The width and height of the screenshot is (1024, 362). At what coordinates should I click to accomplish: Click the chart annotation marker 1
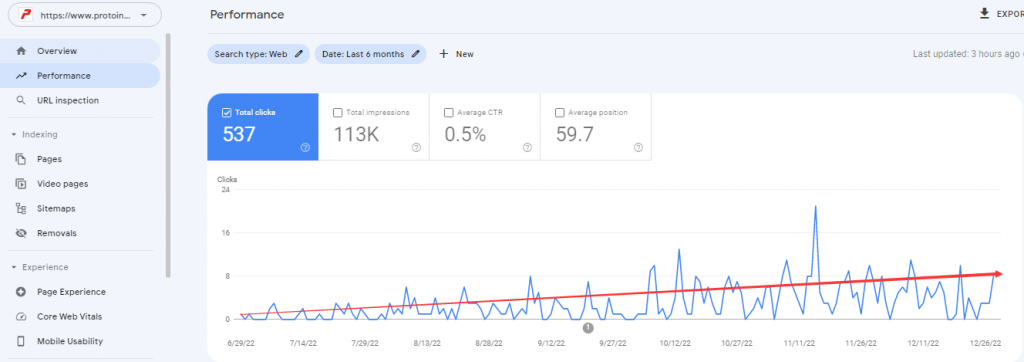(x=588, y=328)
